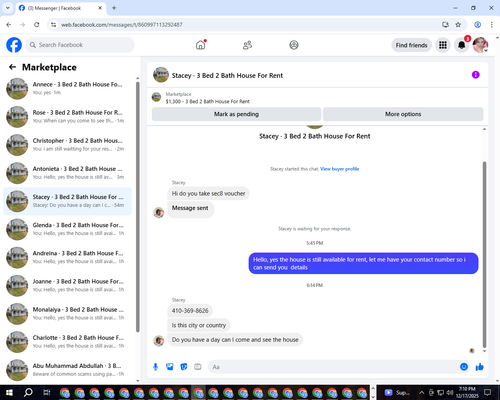
Task: Open conversation information purple icon
Action: pyautogui.click(x=475, y=75)
